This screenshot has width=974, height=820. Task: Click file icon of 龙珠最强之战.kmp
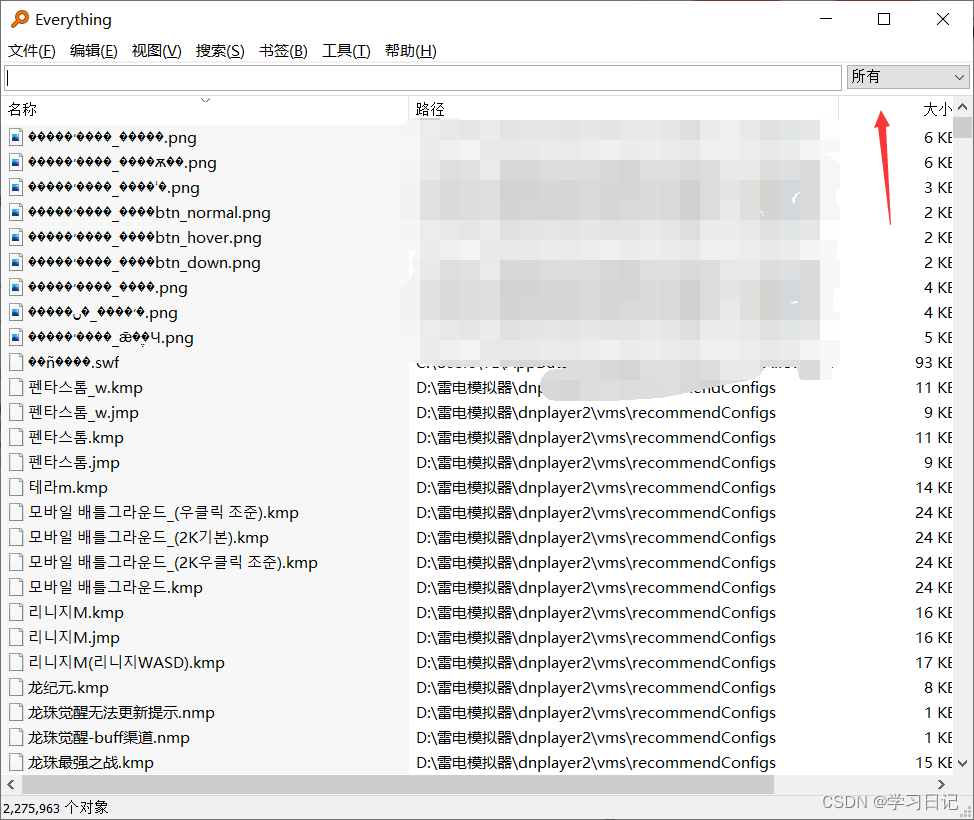coord(16,762)
